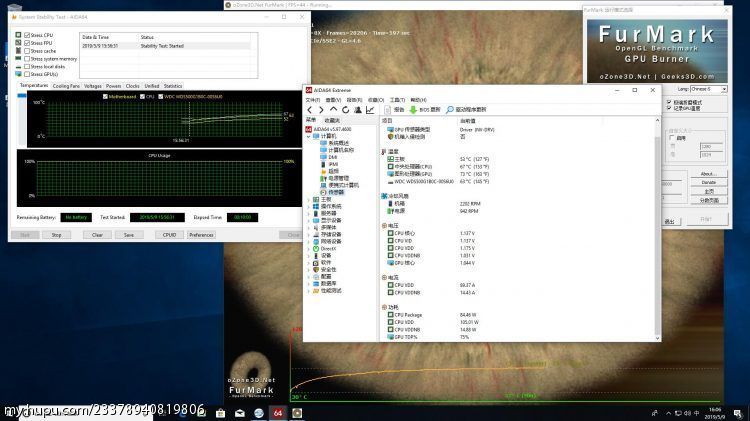This screenshot has height=421, width=750.
Task: Click the Stop button in stability test
Action: 56,235
